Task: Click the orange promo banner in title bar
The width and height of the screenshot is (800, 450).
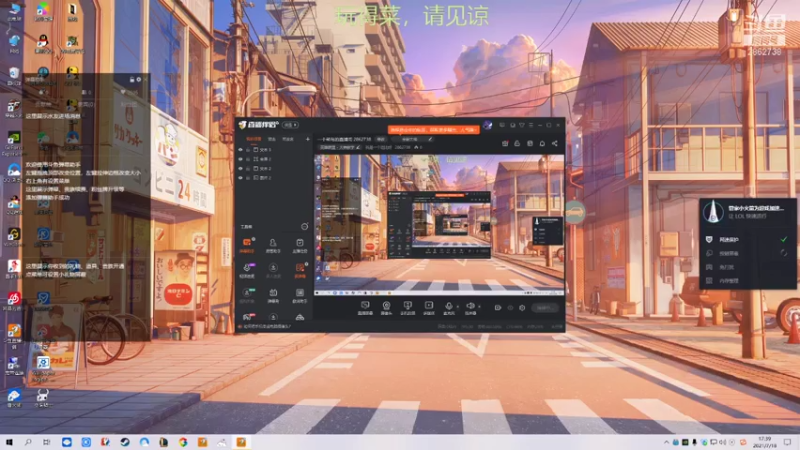Action: [x=434, y=130]
